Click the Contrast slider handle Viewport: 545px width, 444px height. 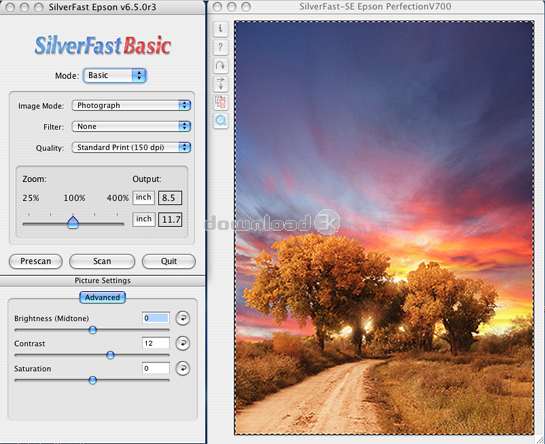(x=110, y=355)
